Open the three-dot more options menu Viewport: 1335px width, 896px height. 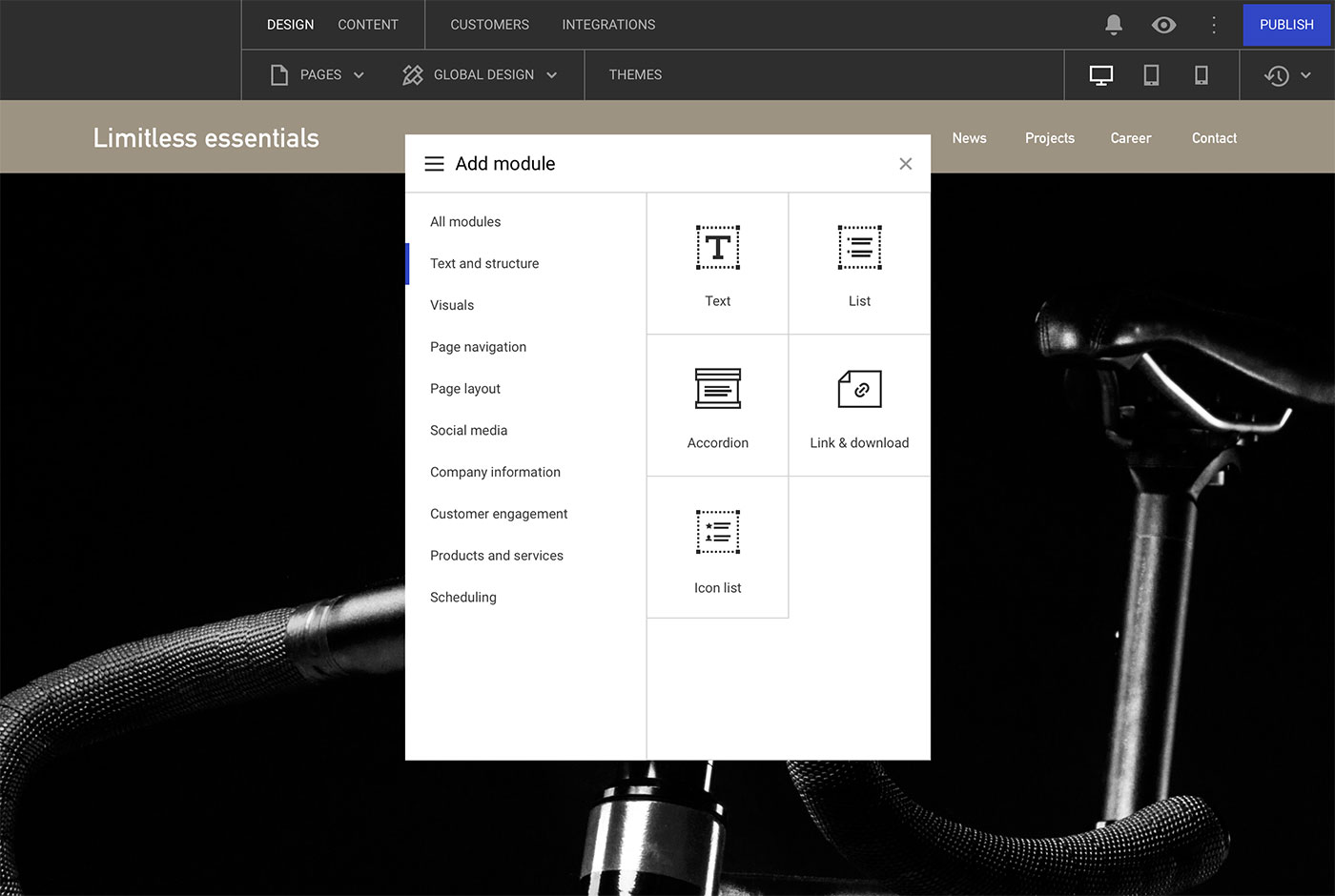click(x=1214, y=25)
